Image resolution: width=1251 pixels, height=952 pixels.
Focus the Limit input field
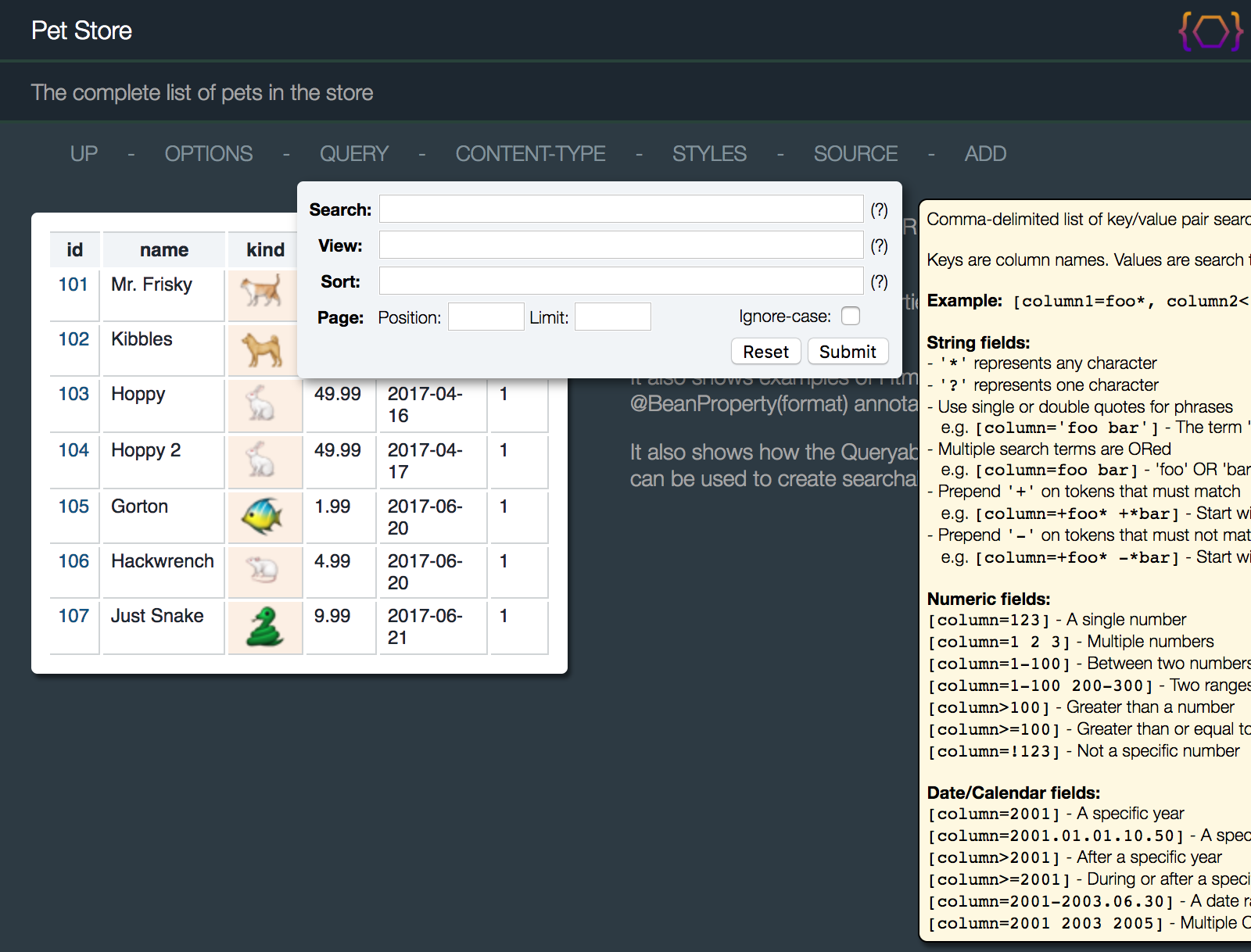[x=612, y=317]
